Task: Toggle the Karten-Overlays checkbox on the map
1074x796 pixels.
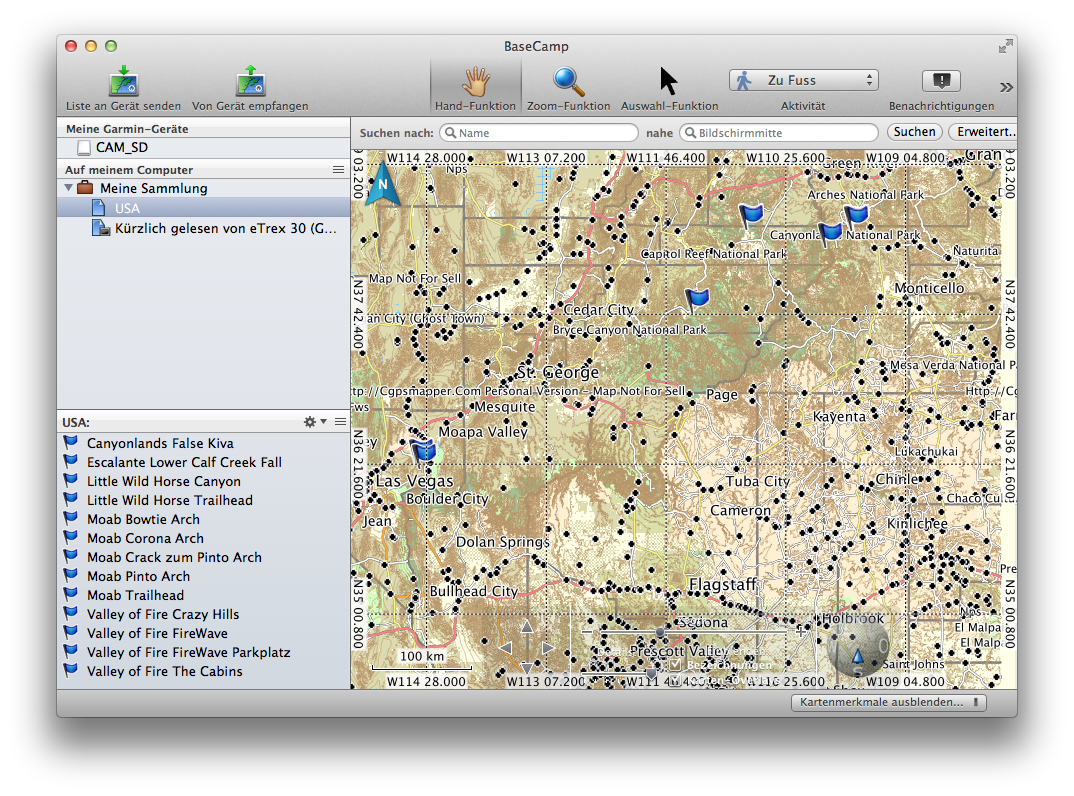Action: coord(676,680)
